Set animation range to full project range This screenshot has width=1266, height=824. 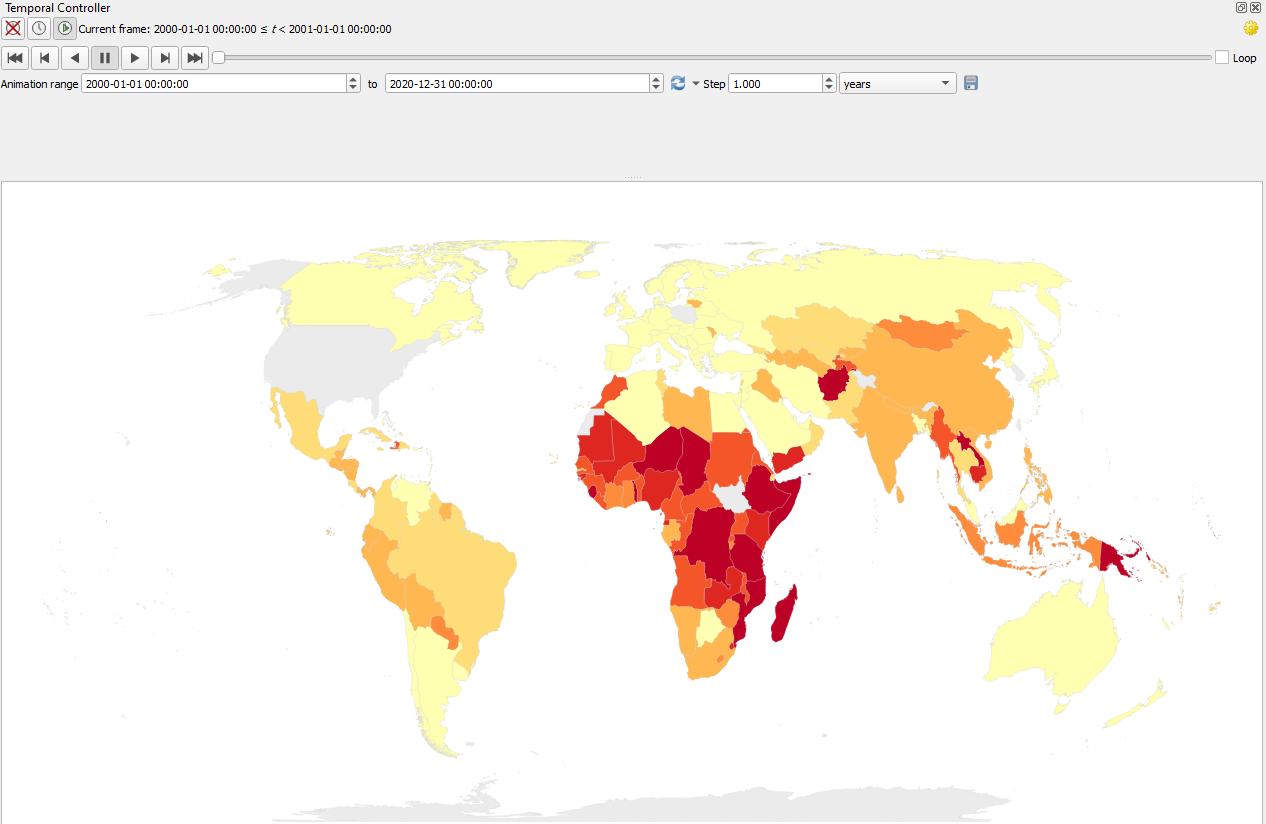pyautogui.click(x=677, y=83)
